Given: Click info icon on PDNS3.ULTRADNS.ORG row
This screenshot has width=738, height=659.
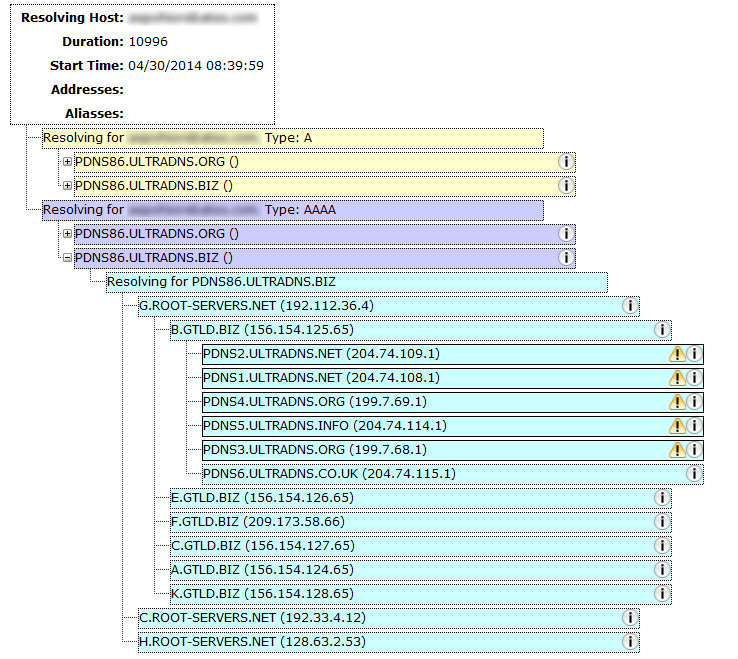Looking at the screenshot, I should pyautogui.click(x=694, y=450).
